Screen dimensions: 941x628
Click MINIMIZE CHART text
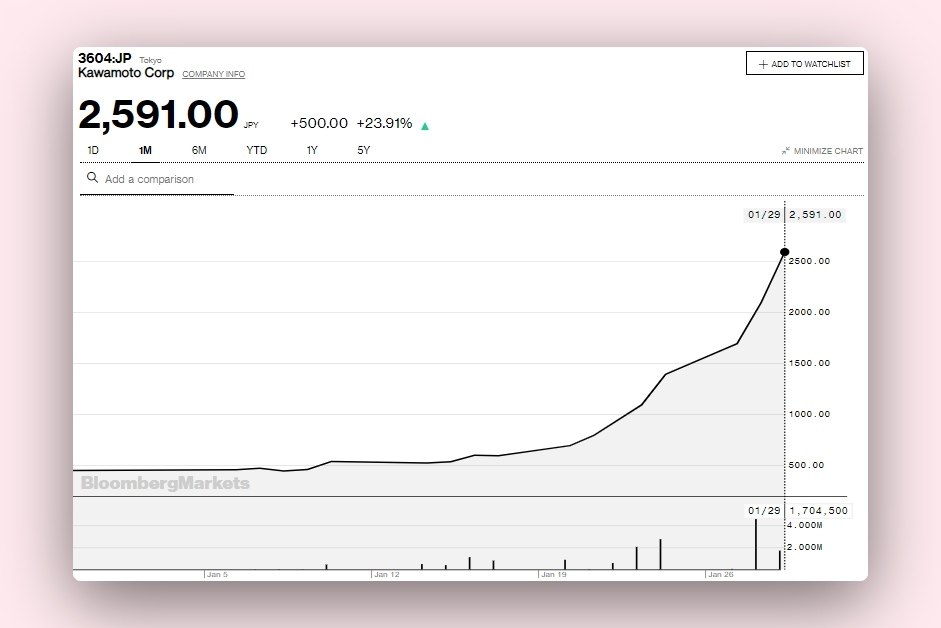click(x=828, y=151)
